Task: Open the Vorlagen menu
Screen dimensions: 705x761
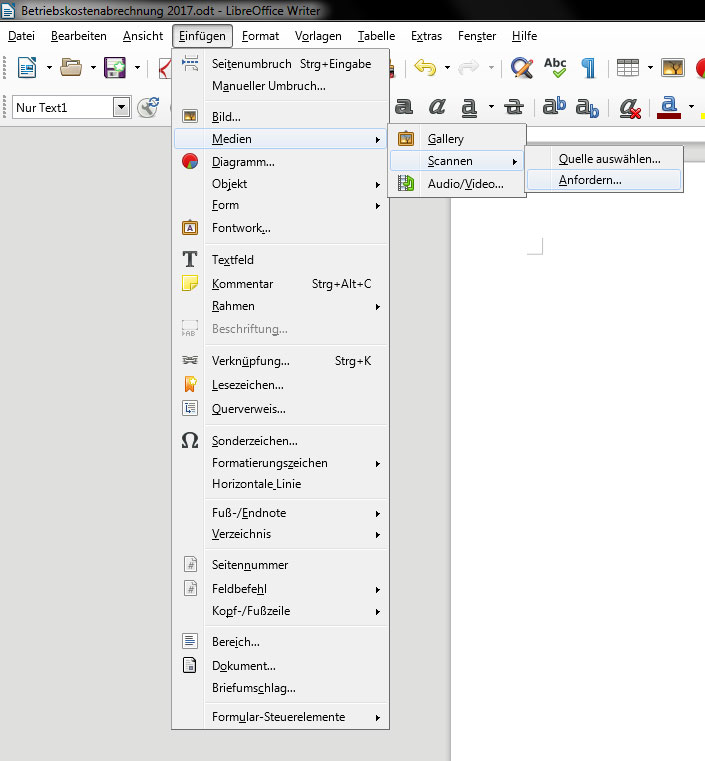Action: pos(318,36)
